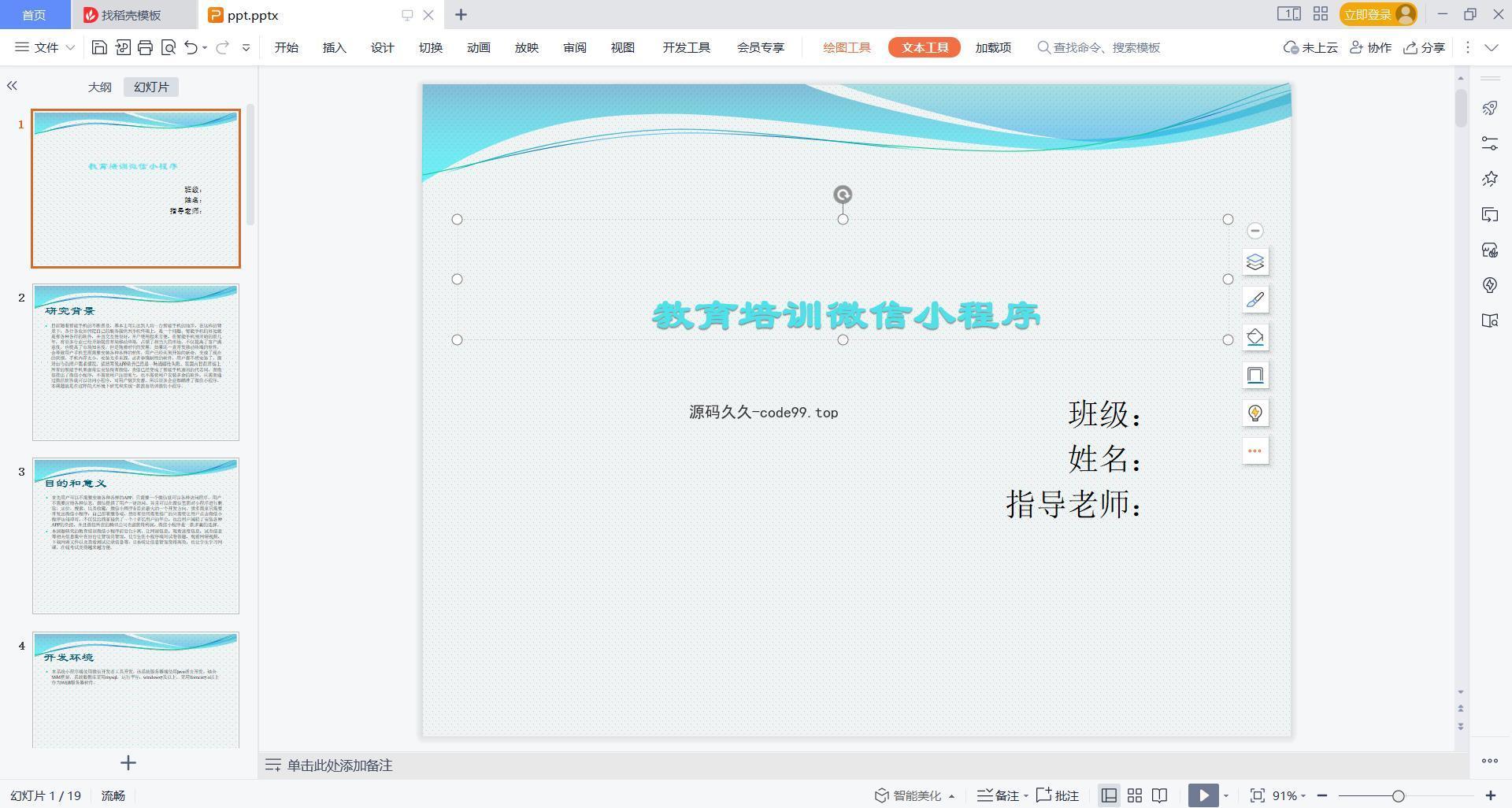This screenshot has height=808, width=1512.
Task: Click the Print icon
Action: 145,47
